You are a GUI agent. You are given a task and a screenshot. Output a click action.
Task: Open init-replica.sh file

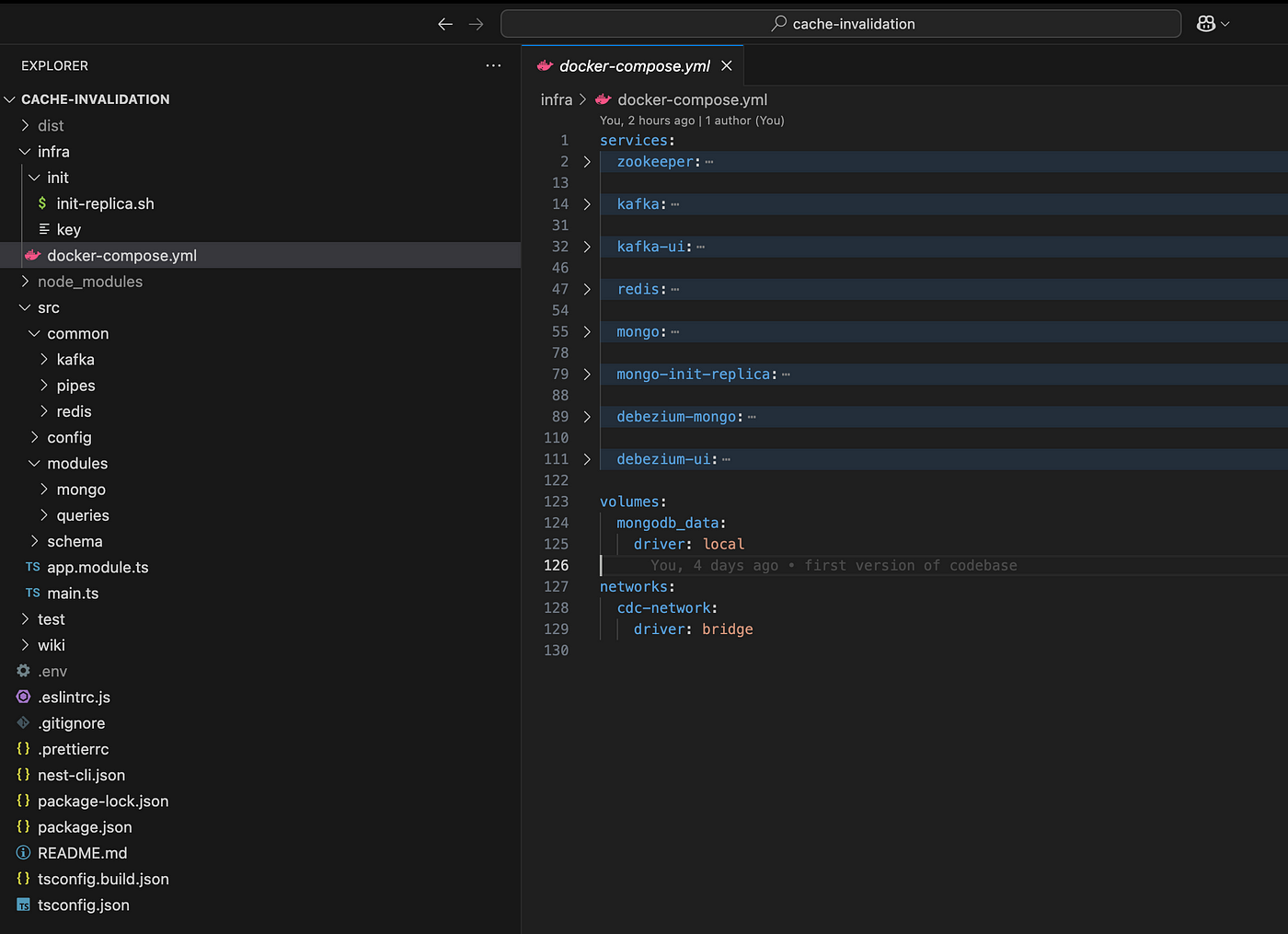pyautogui.click(x=260, y=203)
